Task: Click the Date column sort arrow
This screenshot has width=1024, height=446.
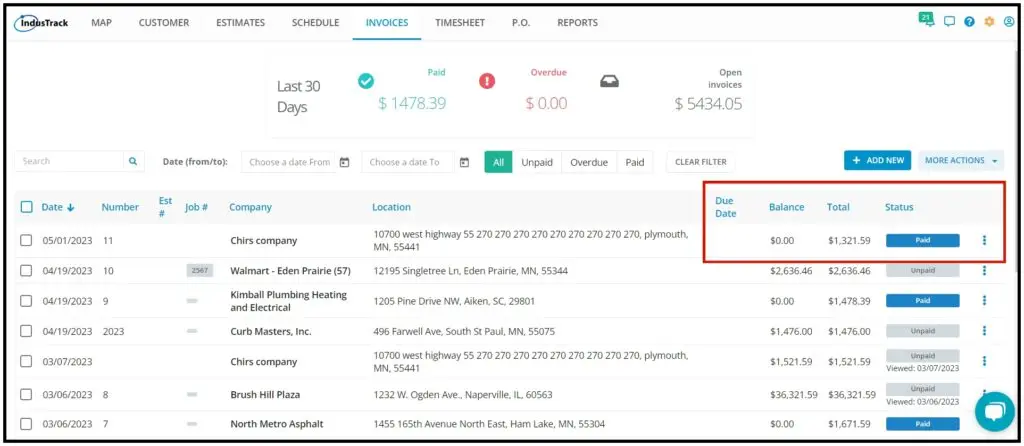Action: [x=71, y=207]
